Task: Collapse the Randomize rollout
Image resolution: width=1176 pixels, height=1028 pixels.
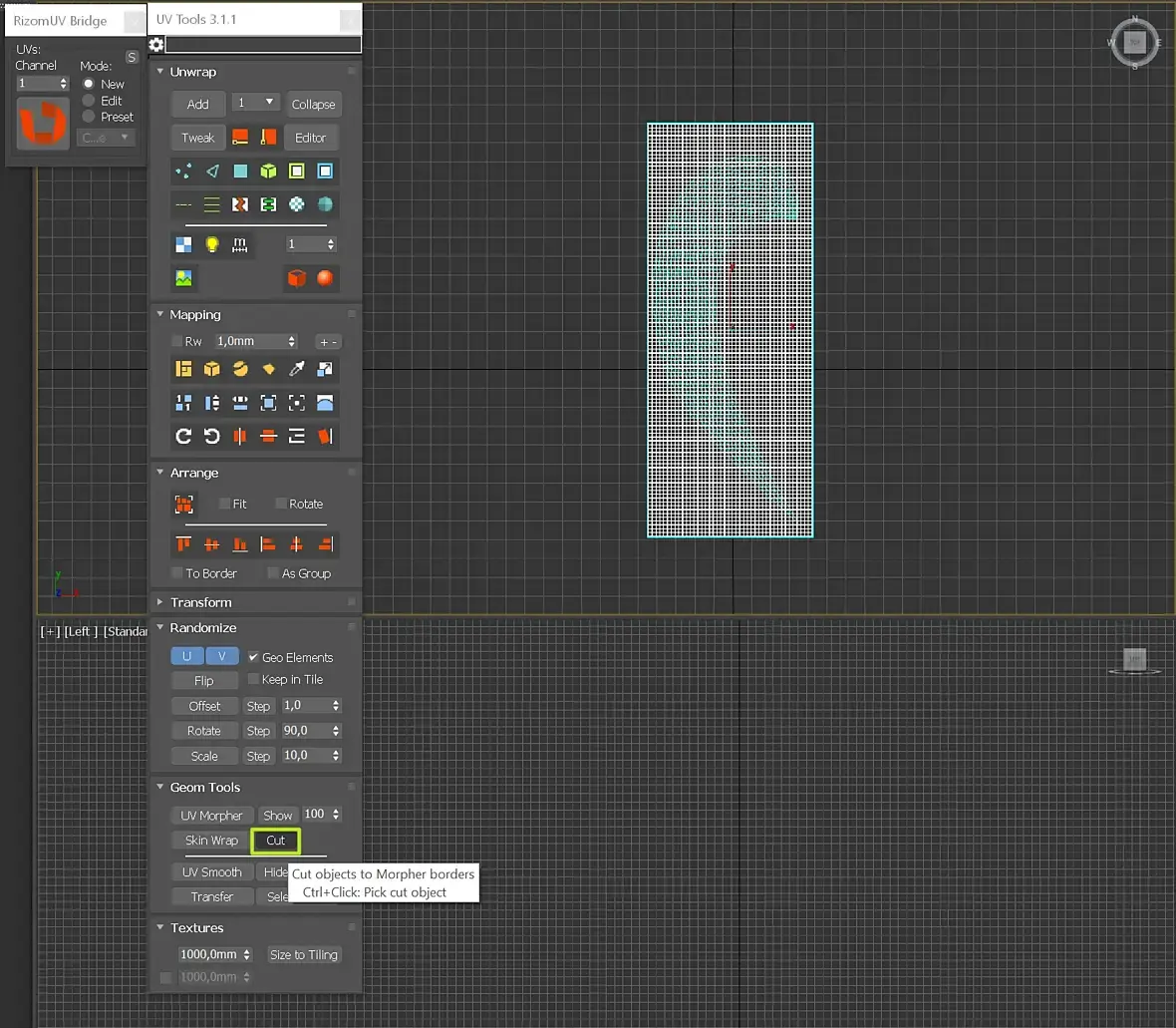Action: pyautogui.click(x=202, y=628)
